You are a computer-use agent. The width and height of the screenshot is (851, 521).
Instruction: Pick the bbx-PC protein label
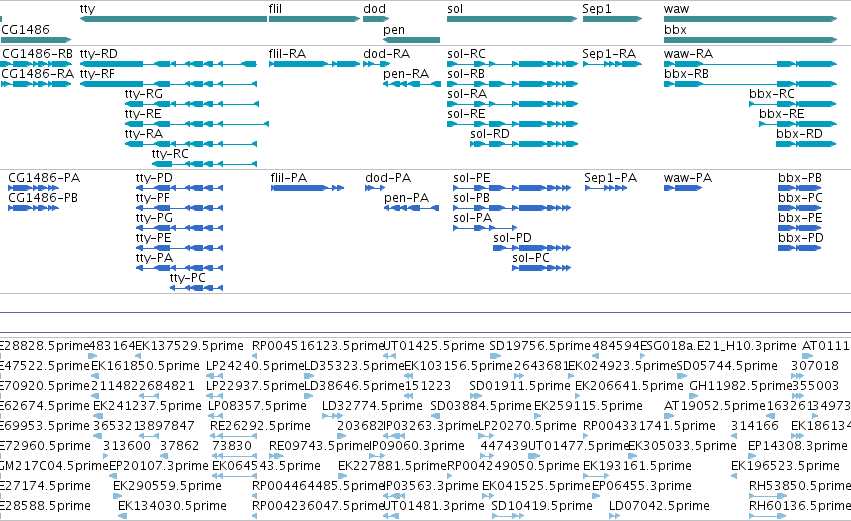tap(800, 198)
